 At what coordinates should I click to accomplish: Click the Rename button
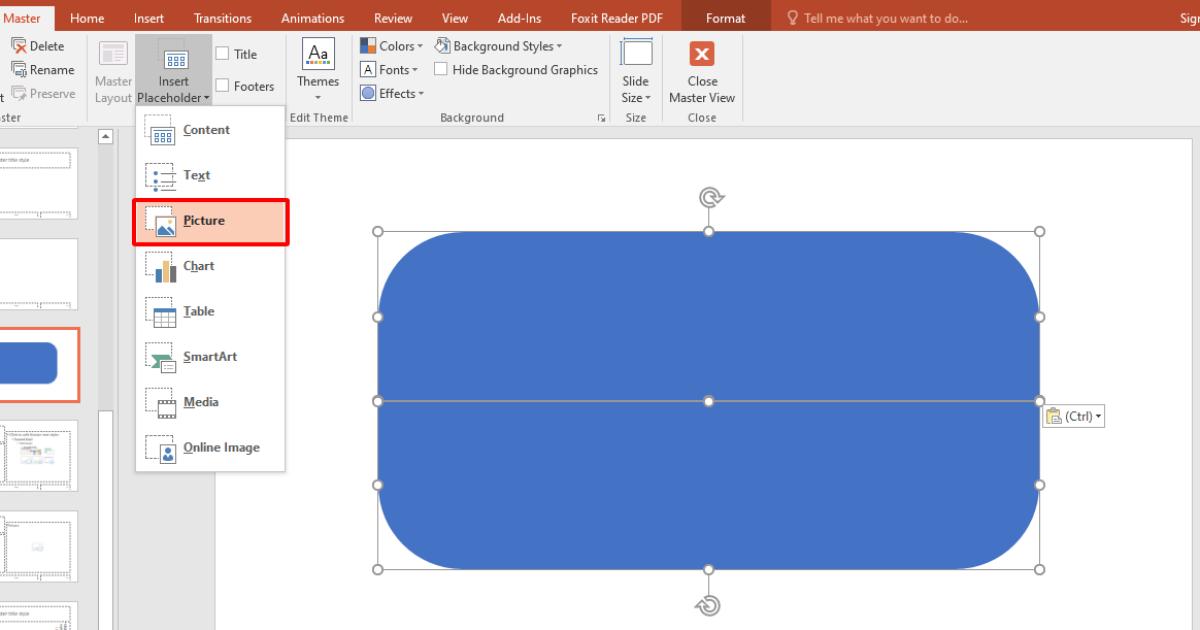pos(46,69)
